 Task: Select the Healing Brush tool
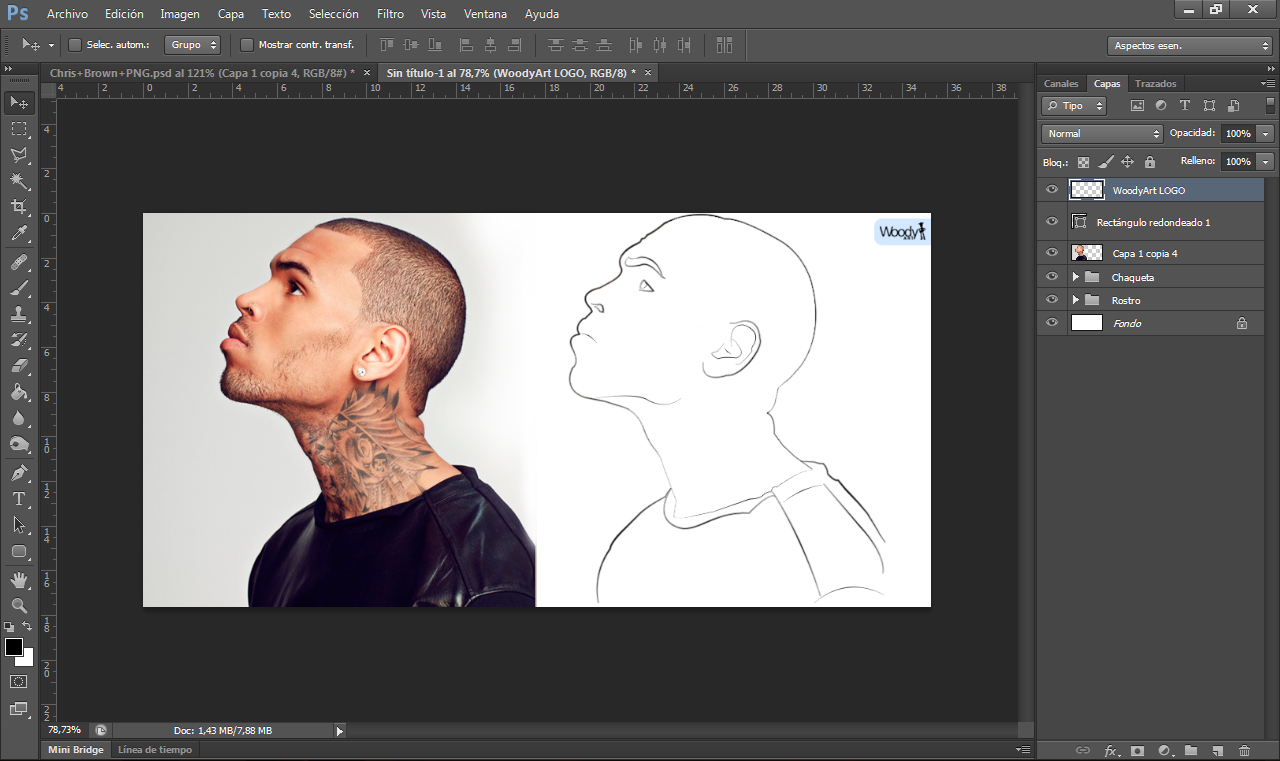click(x=19, y=262)
